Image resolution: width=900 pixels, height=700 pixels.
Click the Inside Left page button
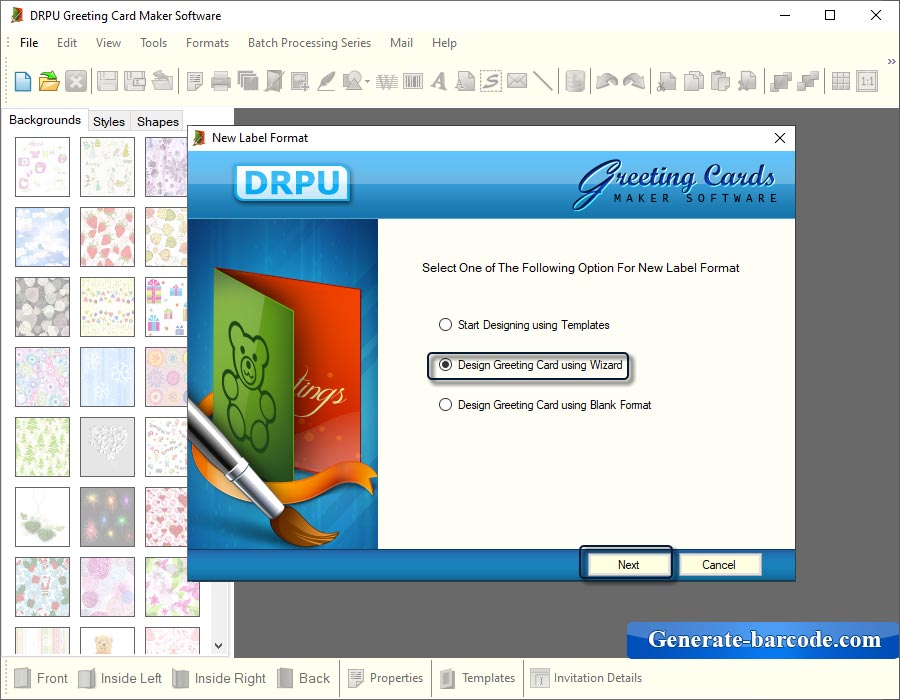tap(120, 678)
